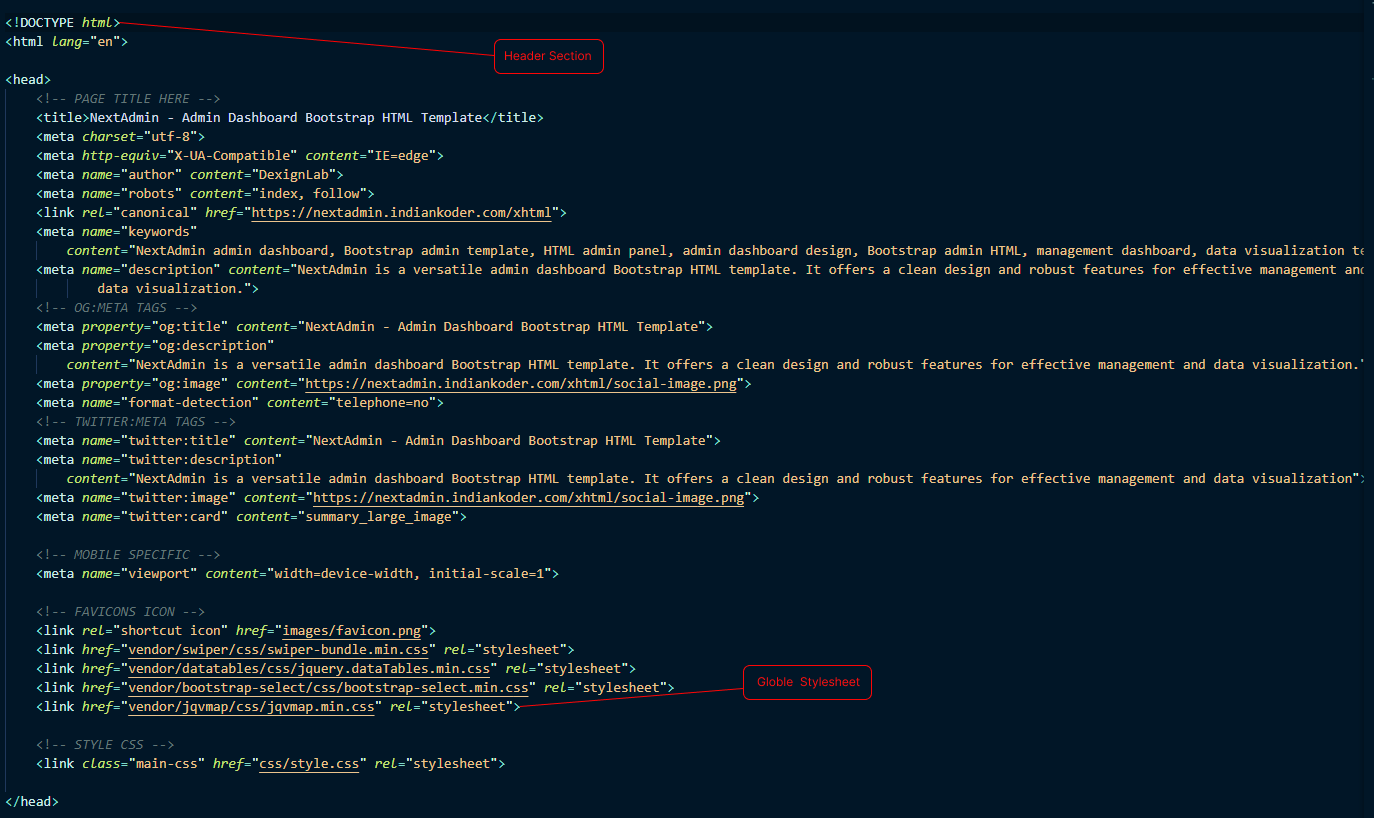Viewport: 1374px width, 818px height.
Task: Click the closing head tag
Action: click(32, 801)
